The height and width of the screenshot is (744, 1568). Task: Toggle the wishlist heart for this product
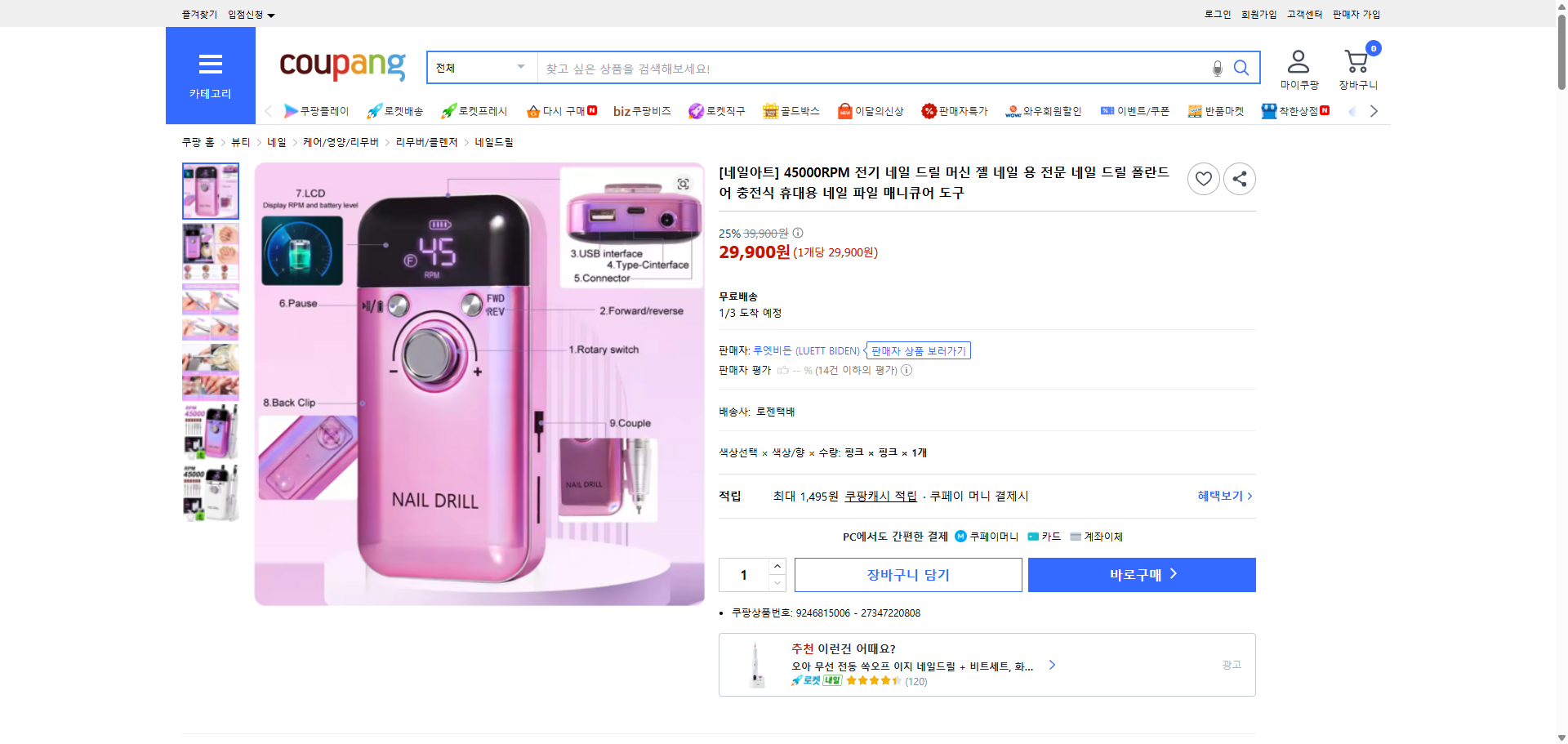click(1203, 178)
